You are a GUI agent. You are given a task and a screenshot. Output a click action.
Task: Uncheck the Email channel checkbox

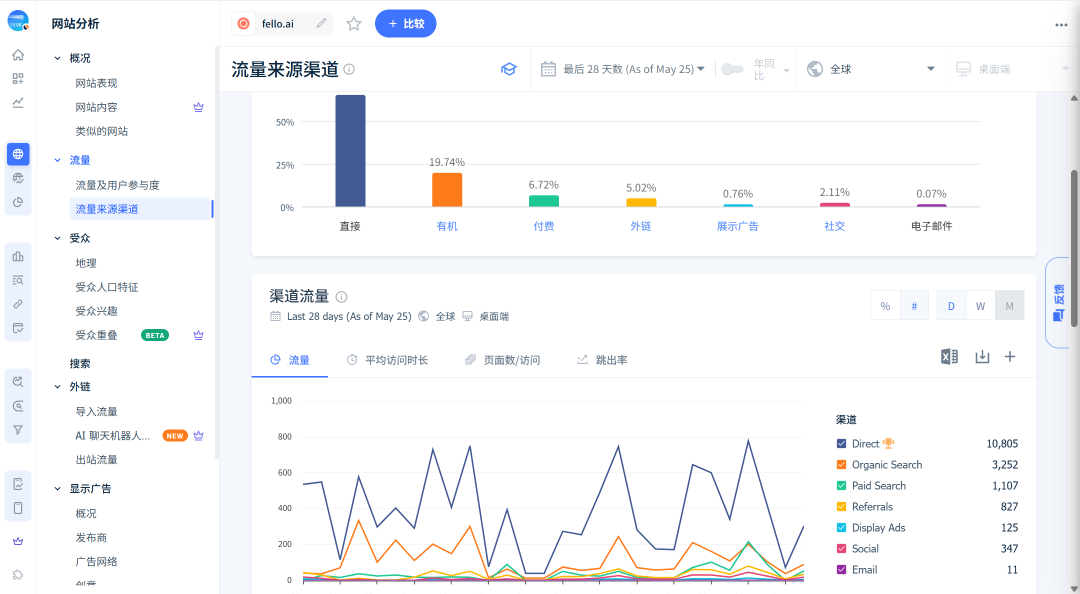click(x=841, y=570)
